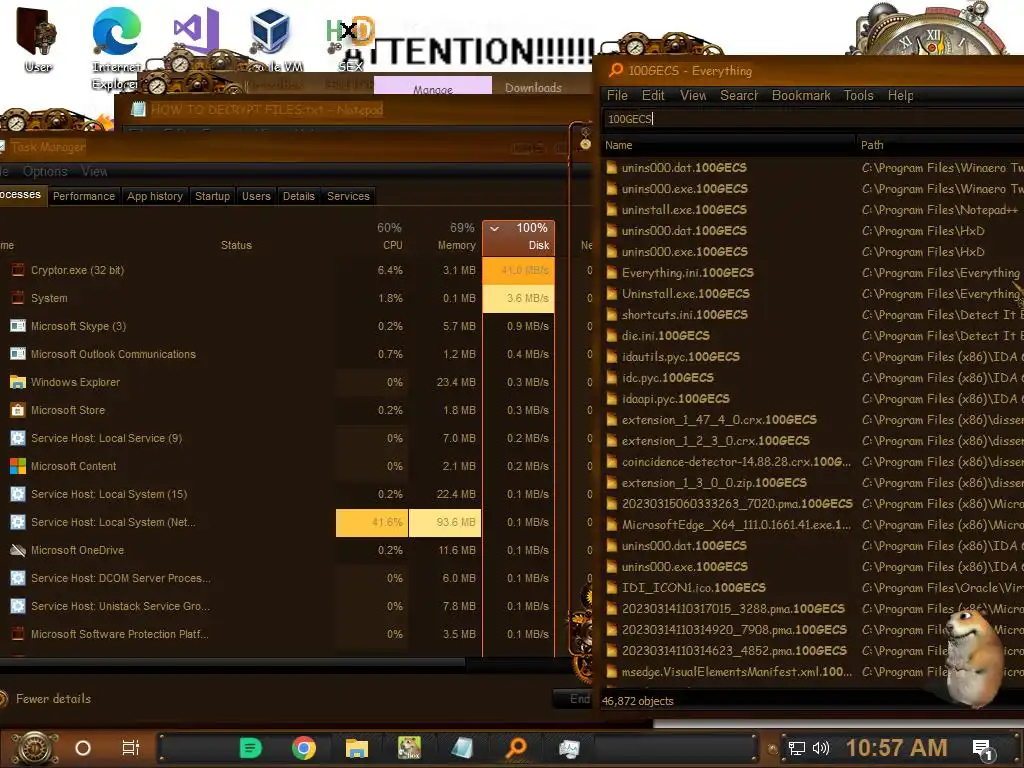Sort processes by Status column

[x=236, y=245]
